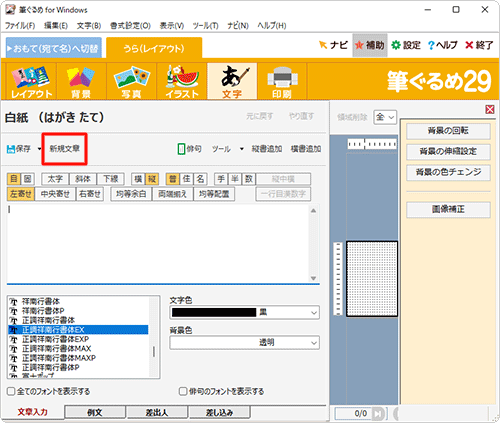Screen dimensions: 500x423
Task: Open the 表示(V) menu
Action: coord(172,26)
